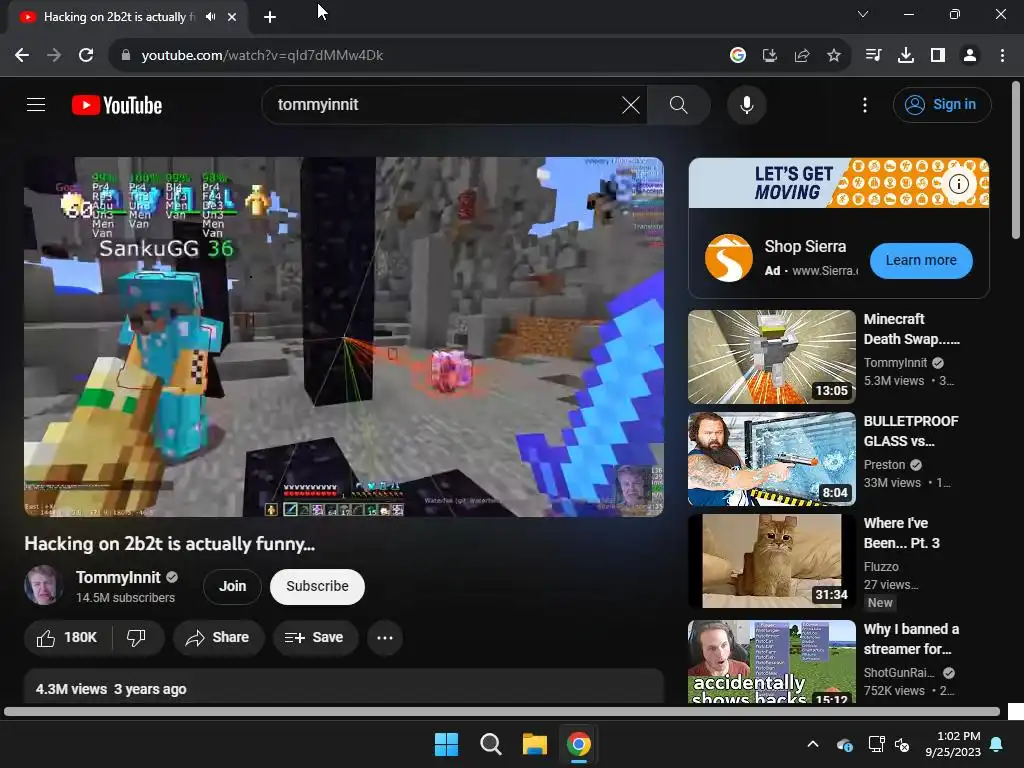
Task: Click Chrome icon in taskbar
Action: [x=579, y=744]
